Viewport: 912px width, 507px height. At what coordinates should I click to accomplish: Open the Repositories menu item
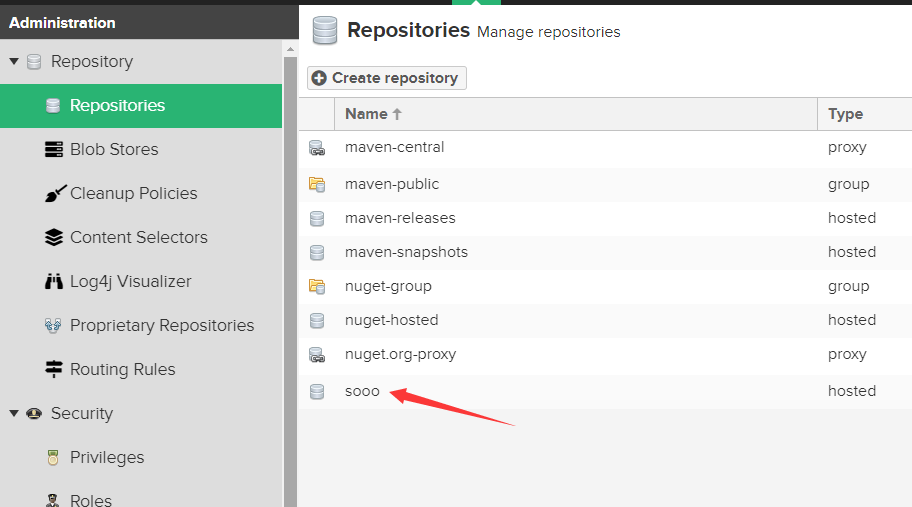pyautogui.click(x=117, y=105)
